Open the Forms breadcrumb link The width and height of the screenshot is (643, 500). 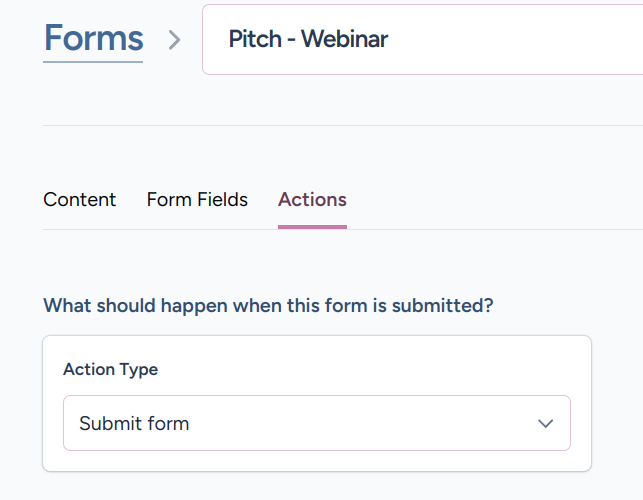pos(93,39)
